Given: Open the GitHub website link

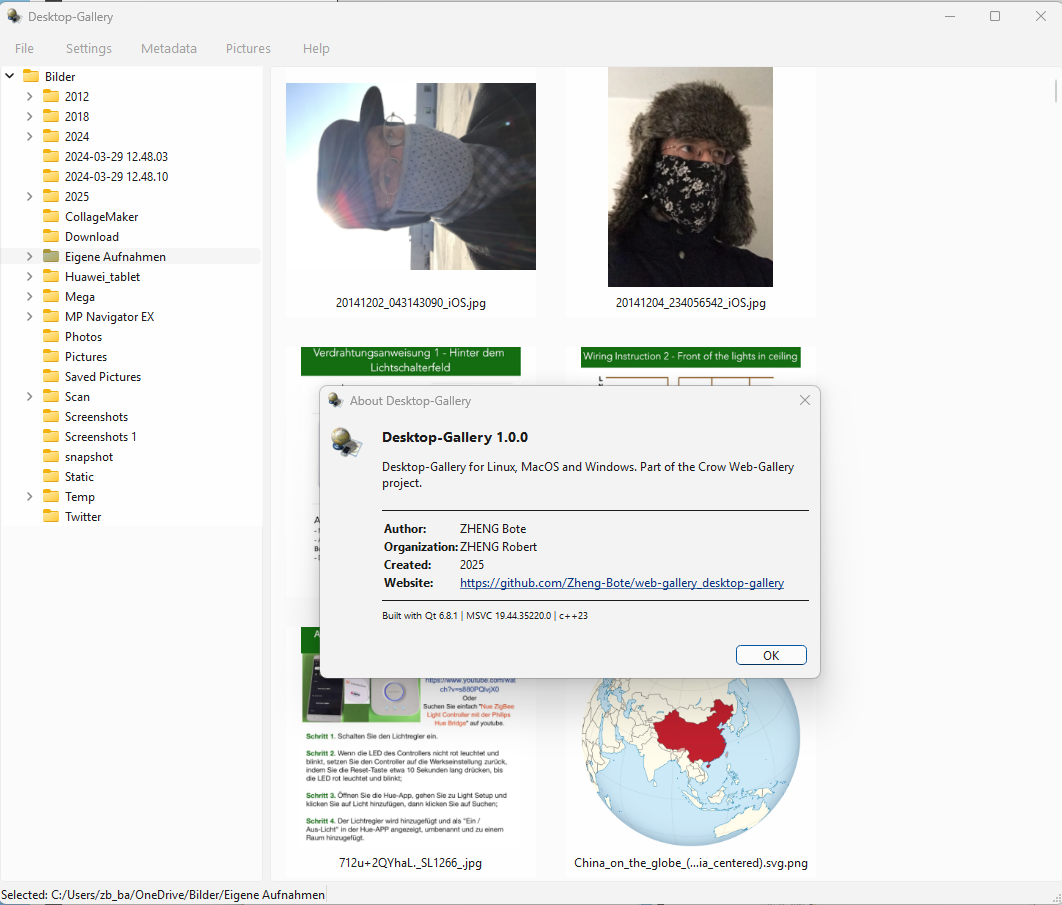Looking at the screenshot, I should point(621,583).
